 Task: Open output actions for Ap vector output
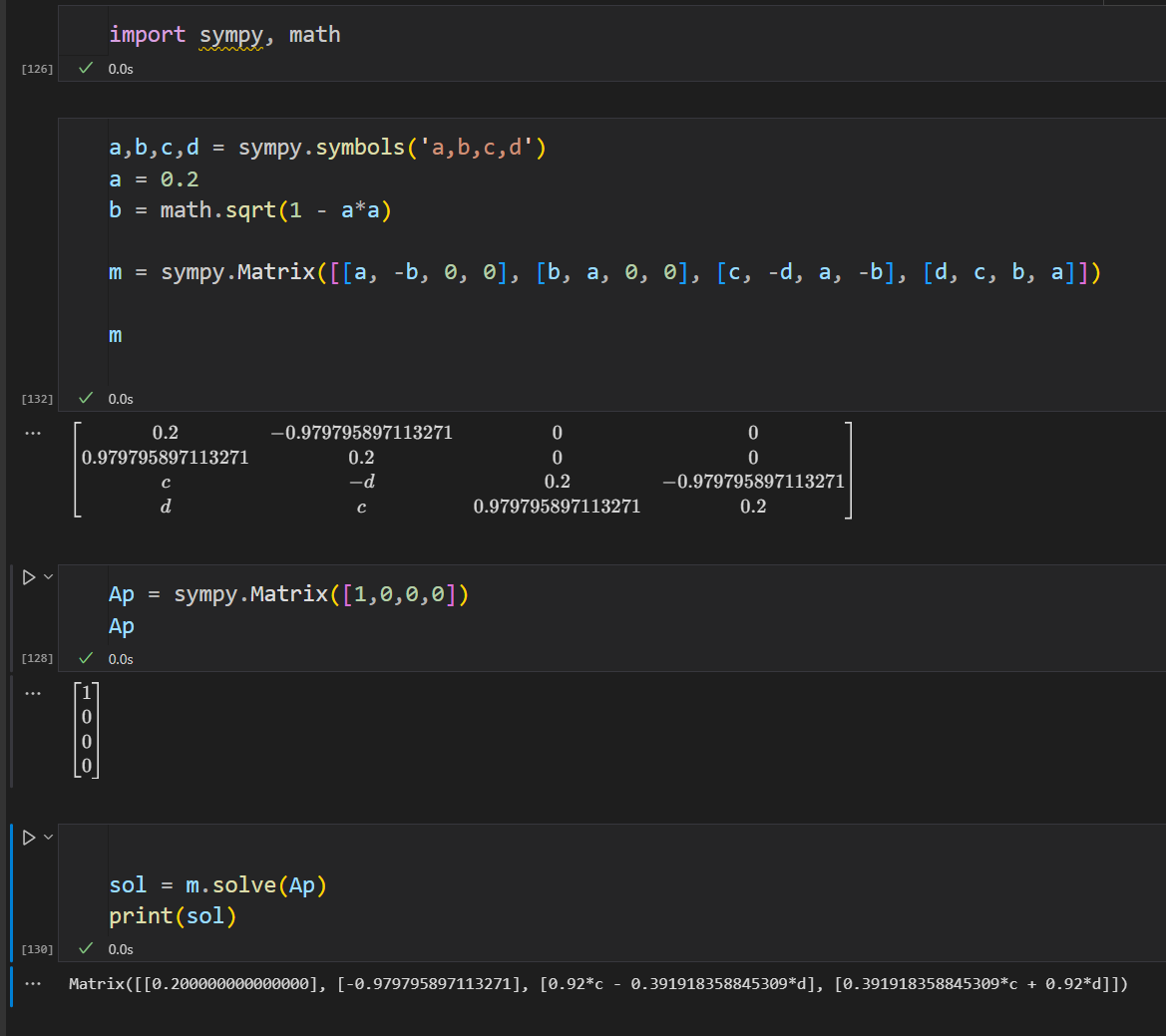point(33,693)
